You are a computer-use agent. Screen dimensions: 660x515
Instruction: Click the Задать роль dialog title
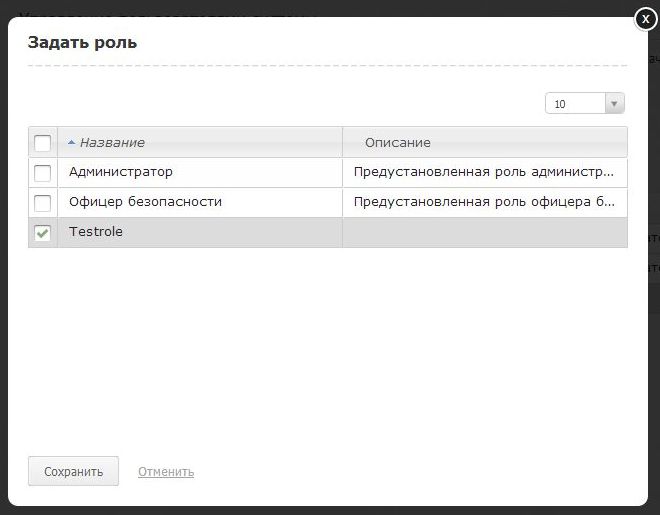click(x=83, y=42)
